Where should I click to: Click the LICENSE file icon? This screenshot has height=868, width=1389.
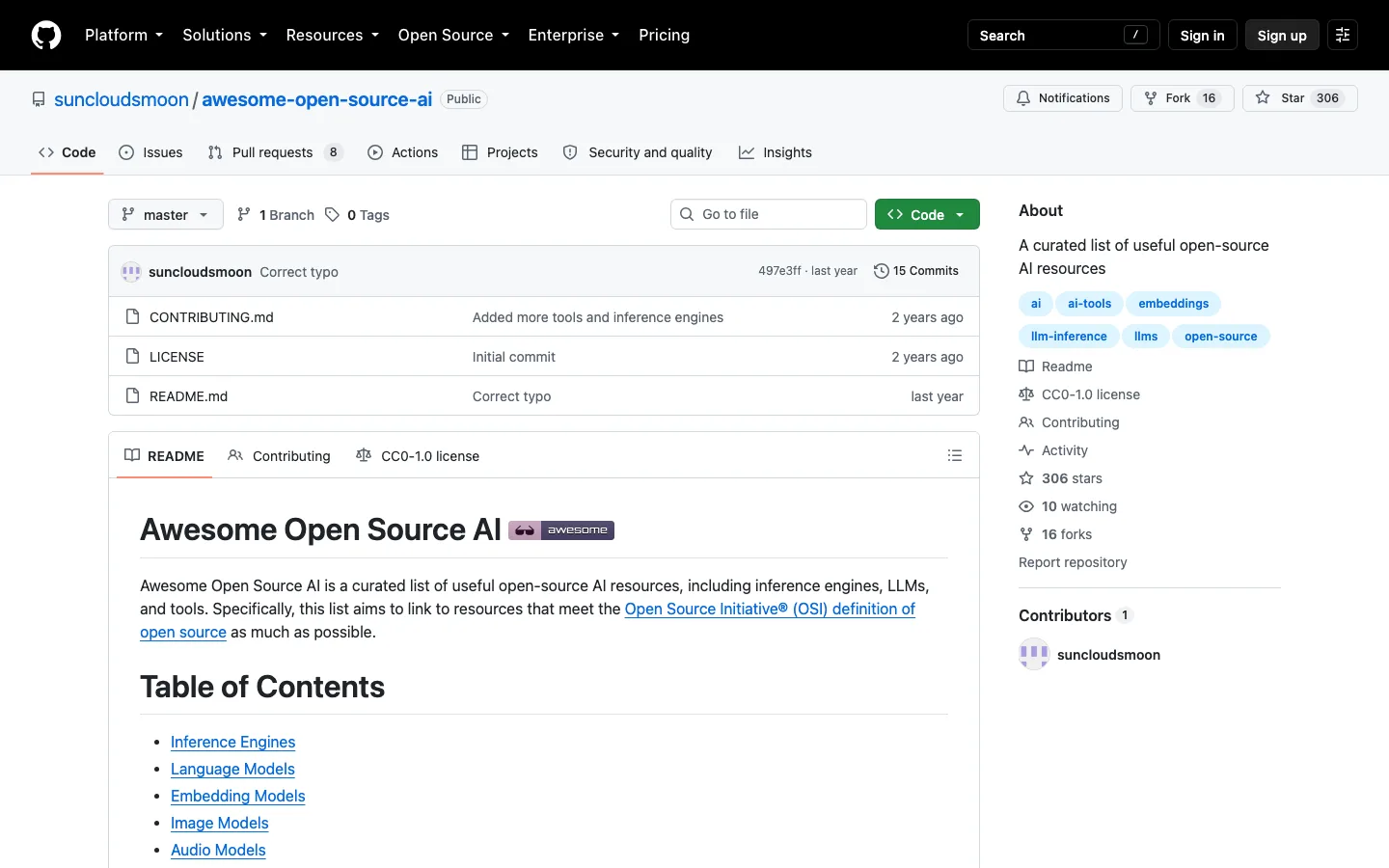point(133,356)
